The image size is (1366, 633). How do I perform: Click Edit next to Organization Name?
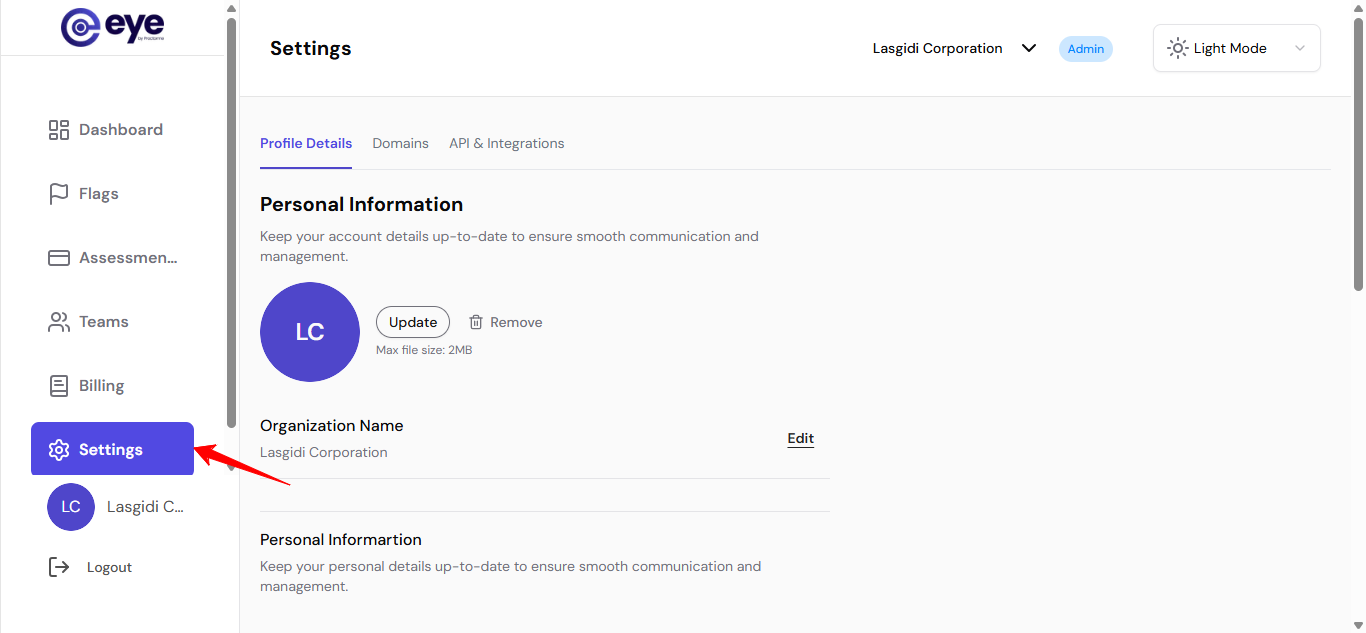pos(801,438)
